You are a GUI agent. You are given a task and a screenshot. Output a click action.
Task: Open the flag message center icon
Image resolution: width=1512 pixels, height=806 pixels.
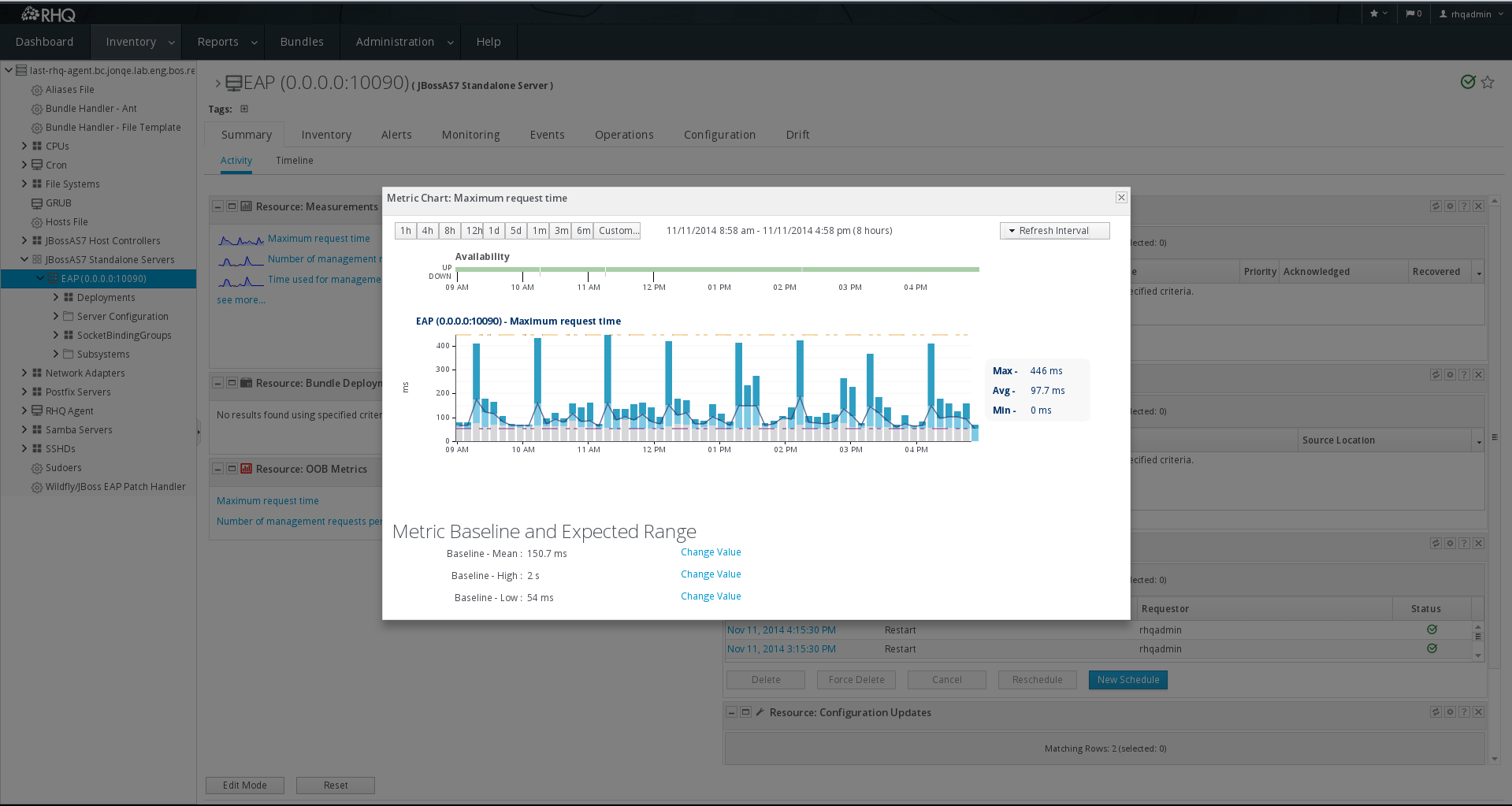pyautogui.click(x=1414, y=13)
